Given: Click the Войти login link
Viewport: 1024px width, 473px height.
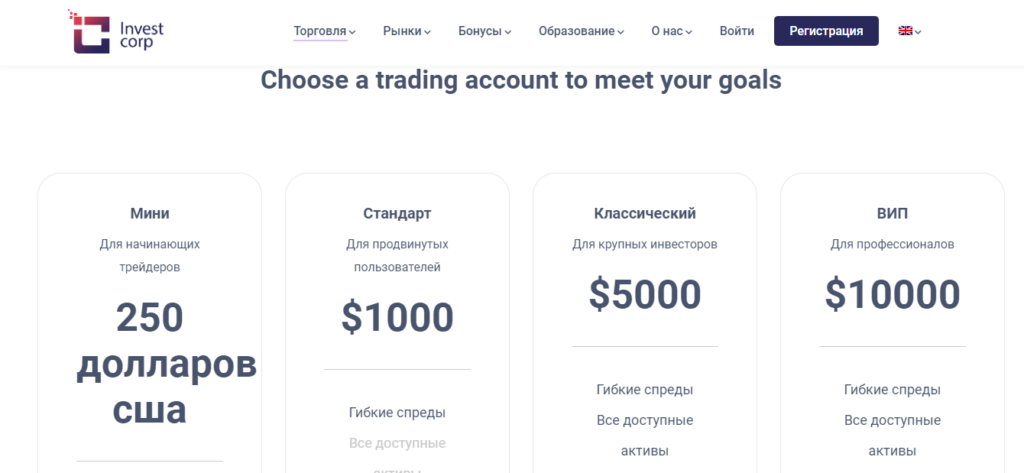Looking at the screenshot, I should point(737,31).
